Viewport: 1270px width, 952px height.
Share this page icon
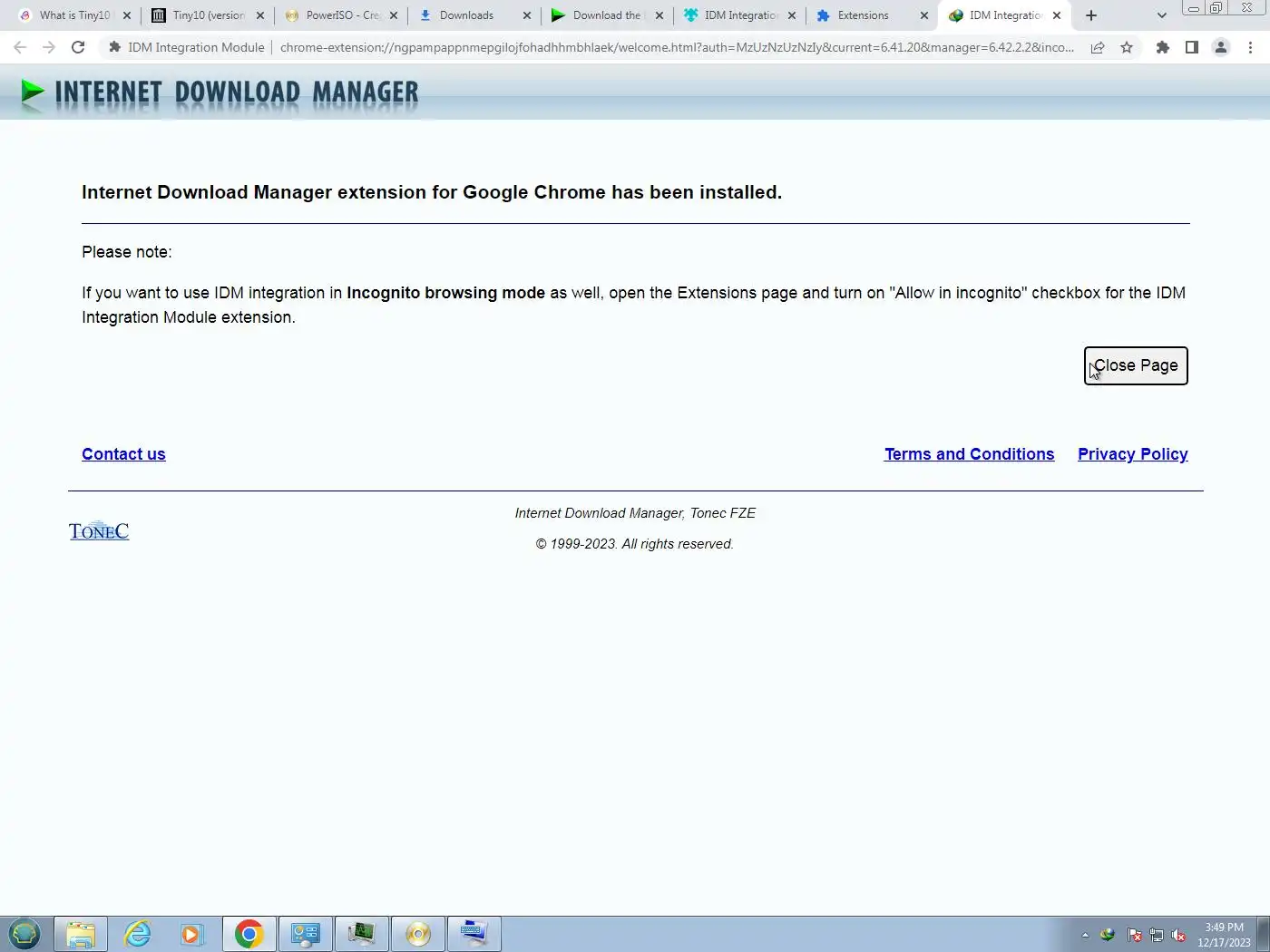point(1098,47)
